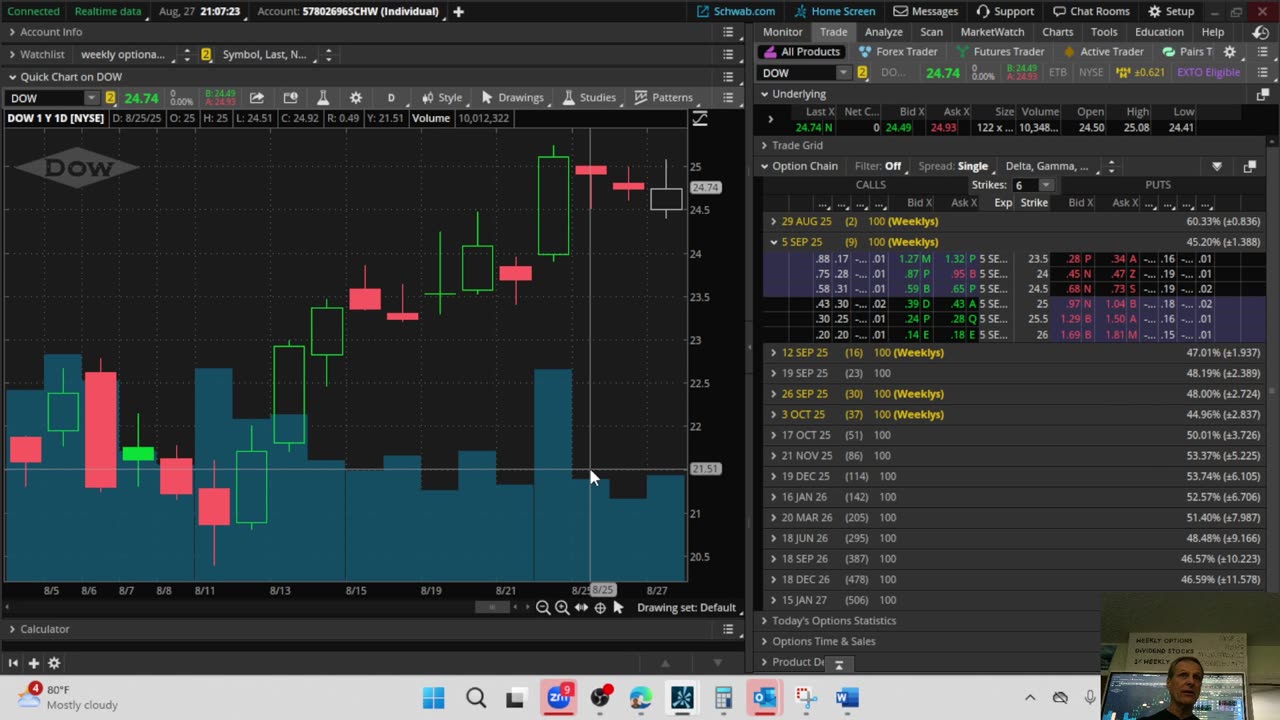The width and height of the screenshot is (1280, 720).
Task: Toggle the Option Chain Filter Off setting
Action: 878,166
